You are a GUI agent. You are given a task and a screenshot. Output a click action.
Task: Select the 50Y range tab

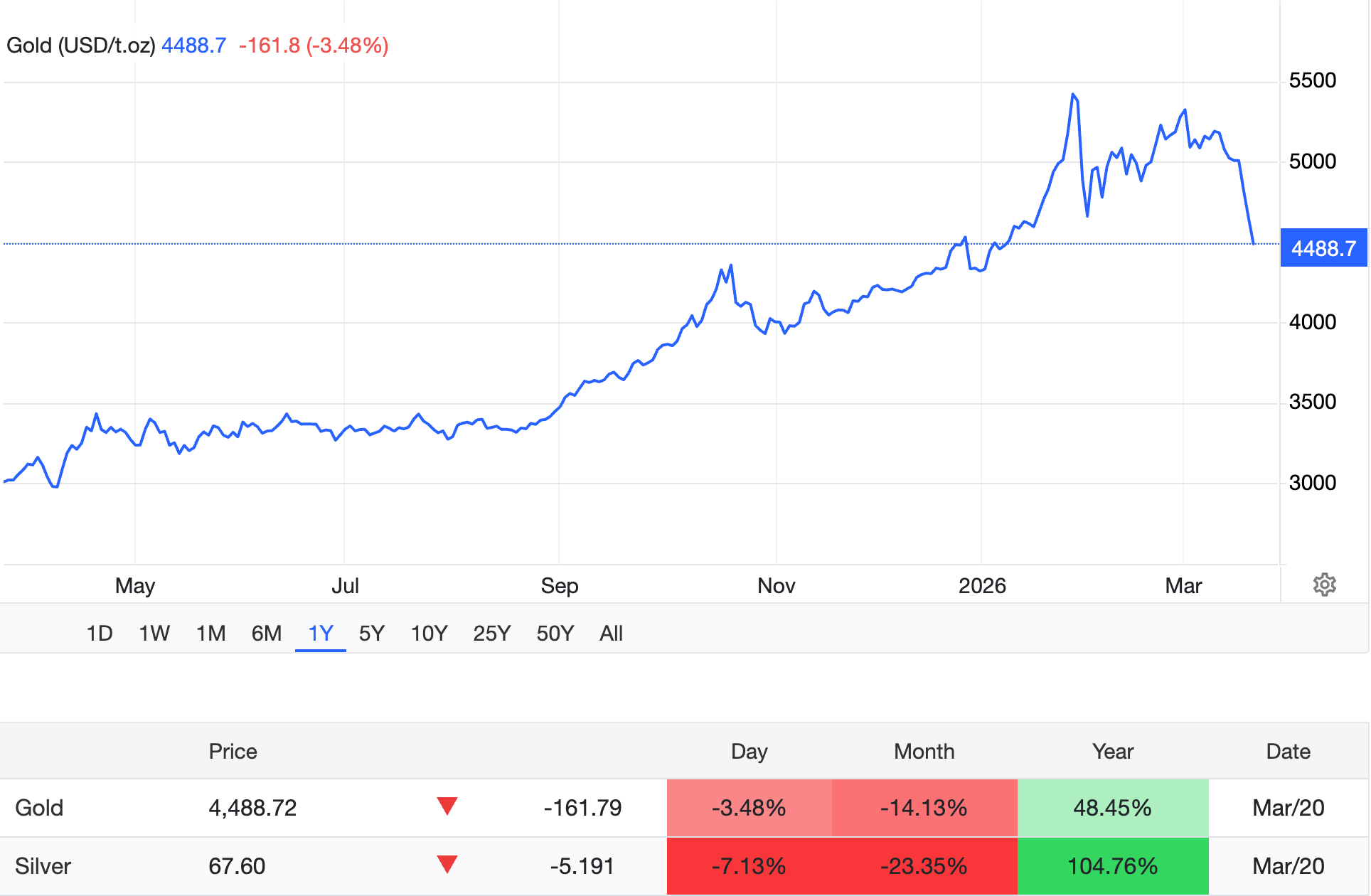(x=555, y=633)
